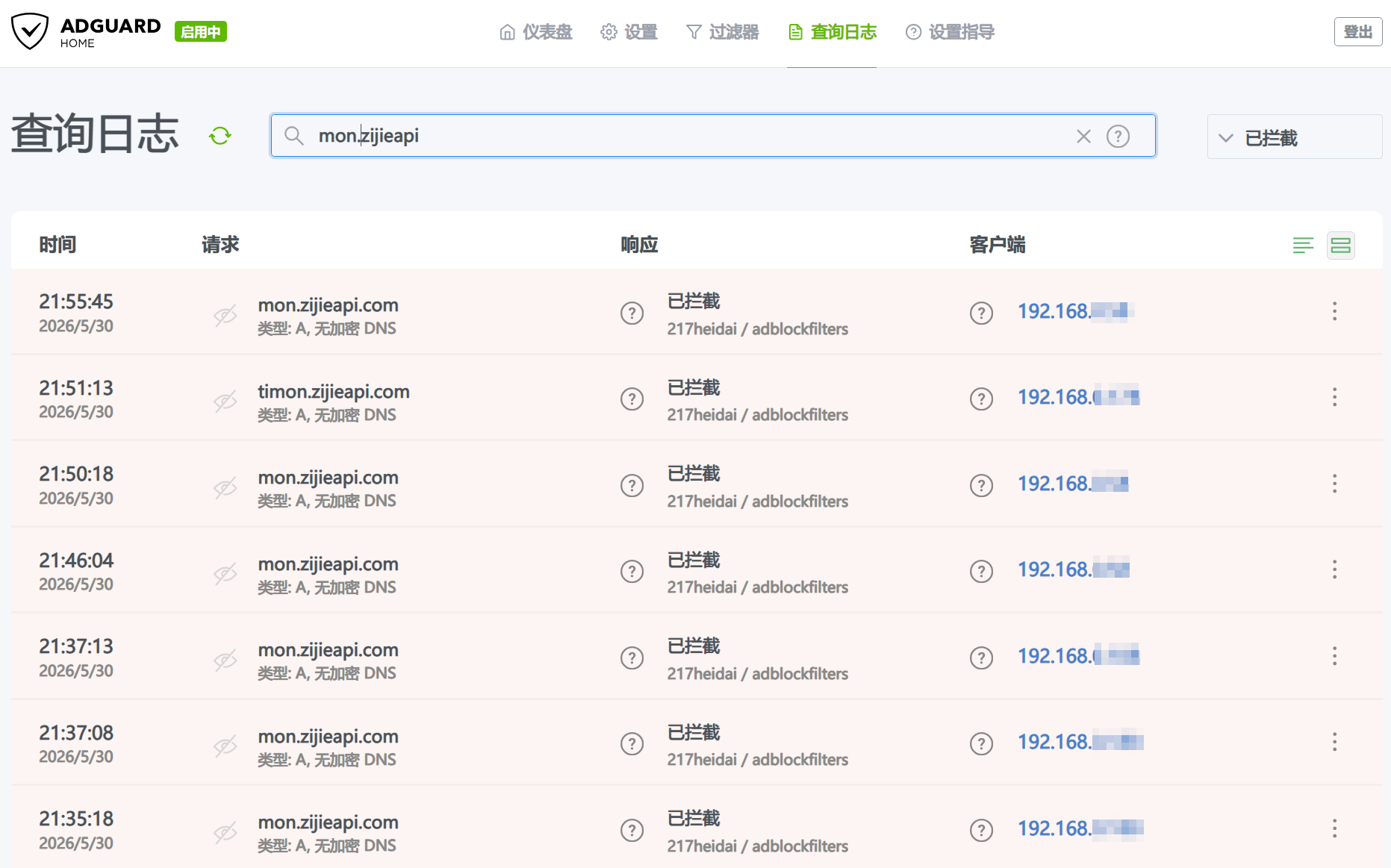Open the 过滤器 filters menu
Screen dimensions: 1391x868
tap(722, 32)
